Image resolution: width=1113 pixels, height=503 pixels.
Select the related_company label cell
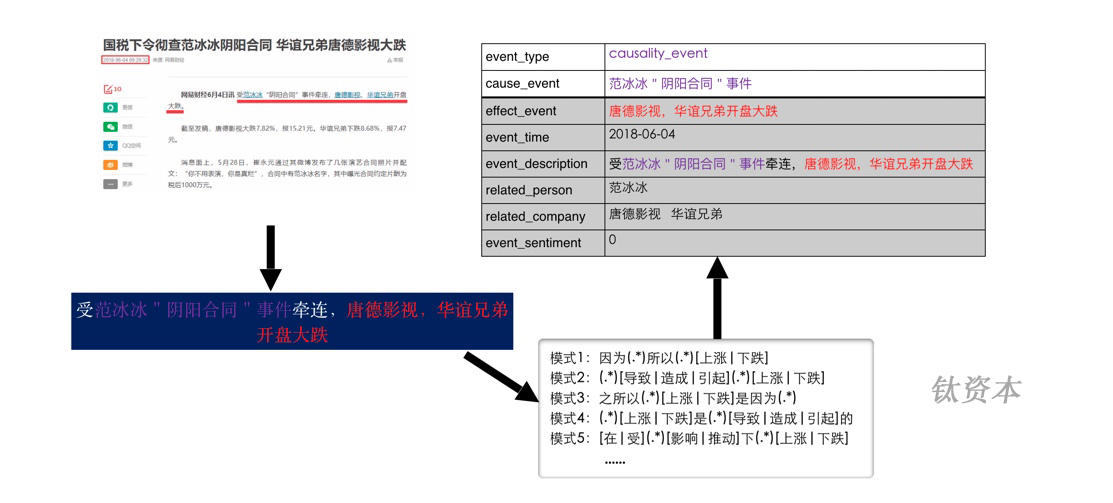[x=542, y=216]
